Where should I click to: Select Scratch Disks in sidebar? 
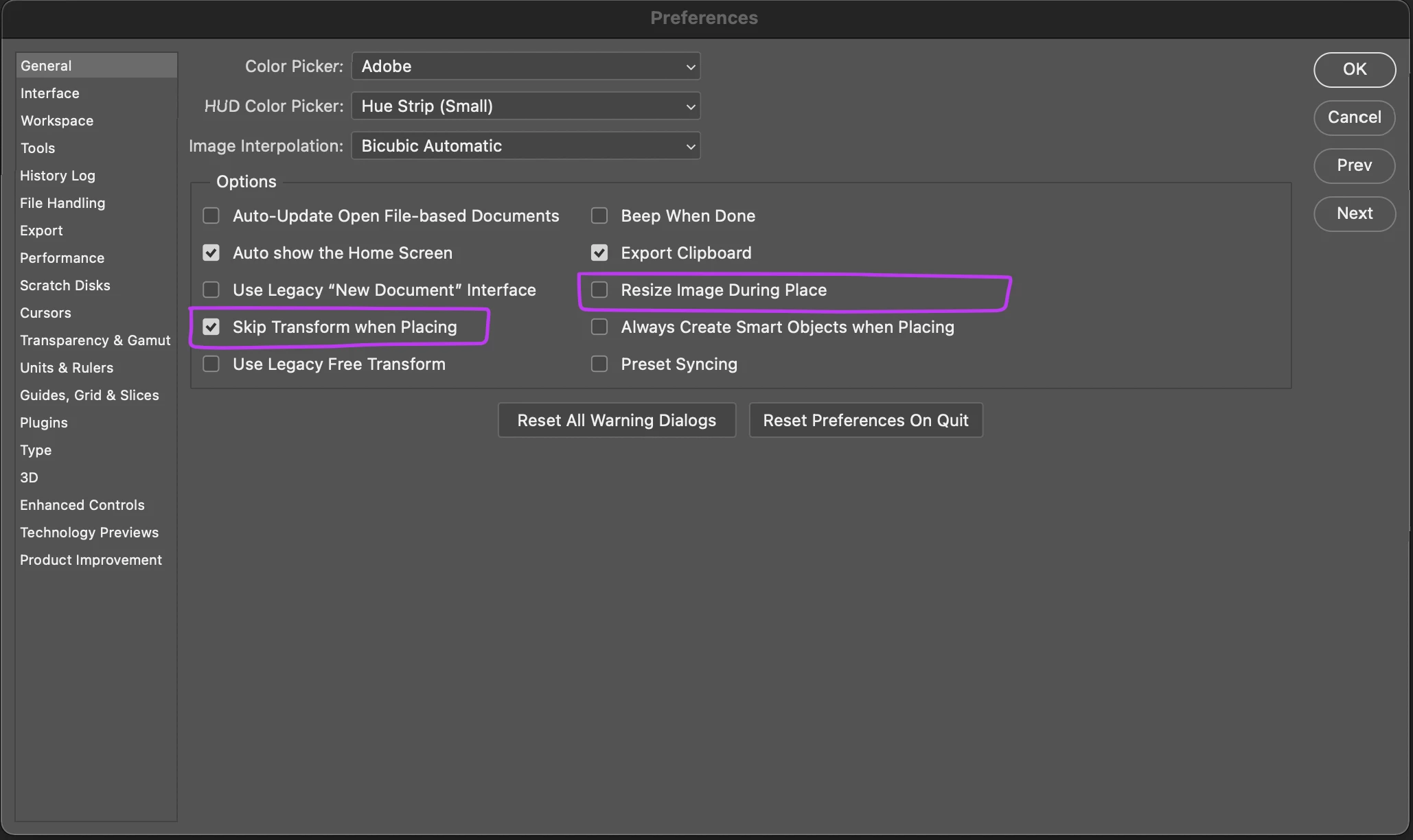[x=65, y=285]
